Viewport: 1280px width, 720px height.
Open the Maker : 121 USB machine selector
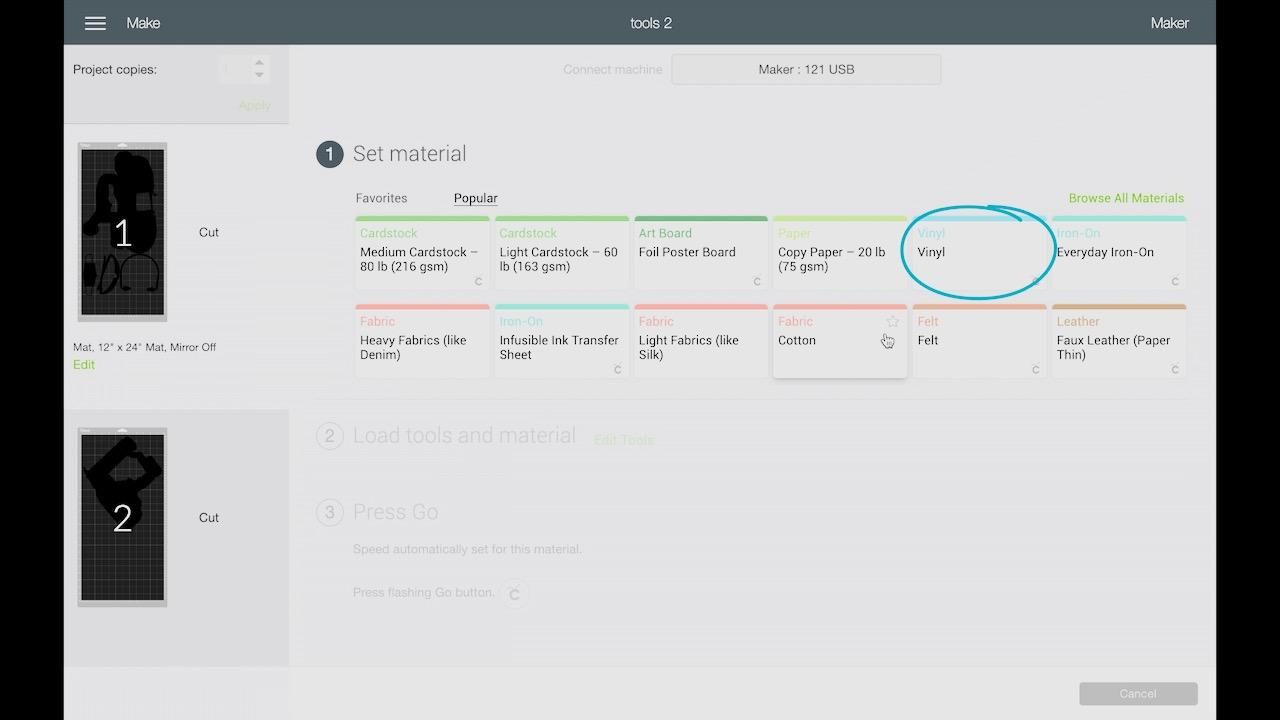pyautogui.click(x=806, y=69)
